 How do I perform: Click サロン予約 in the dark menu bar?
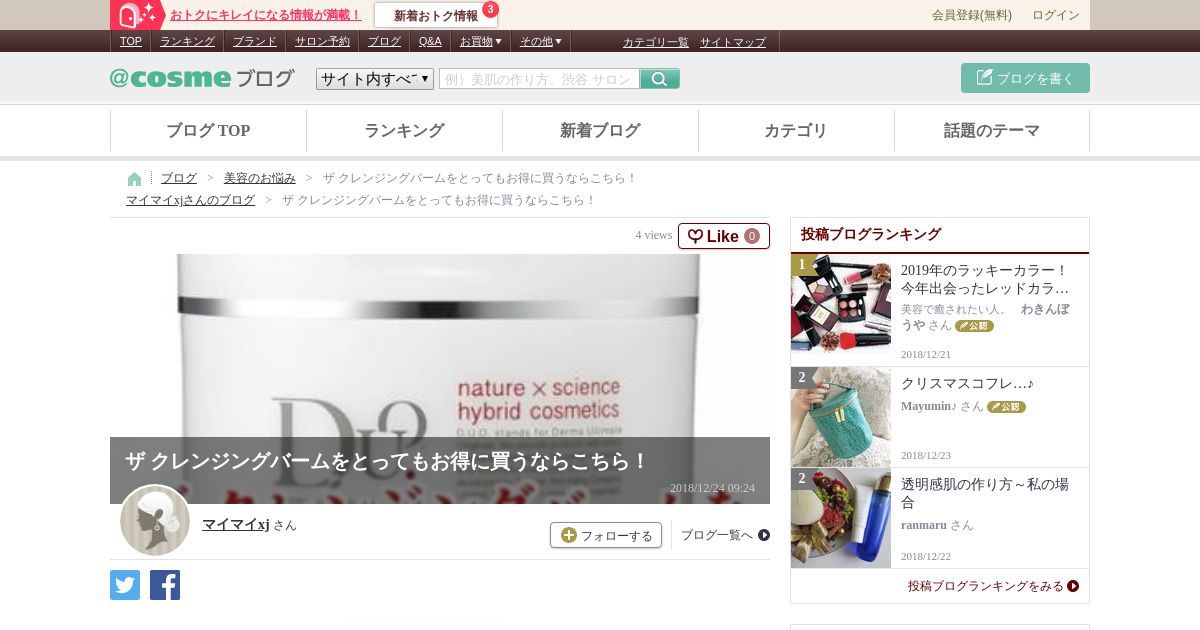click(322, 42)
